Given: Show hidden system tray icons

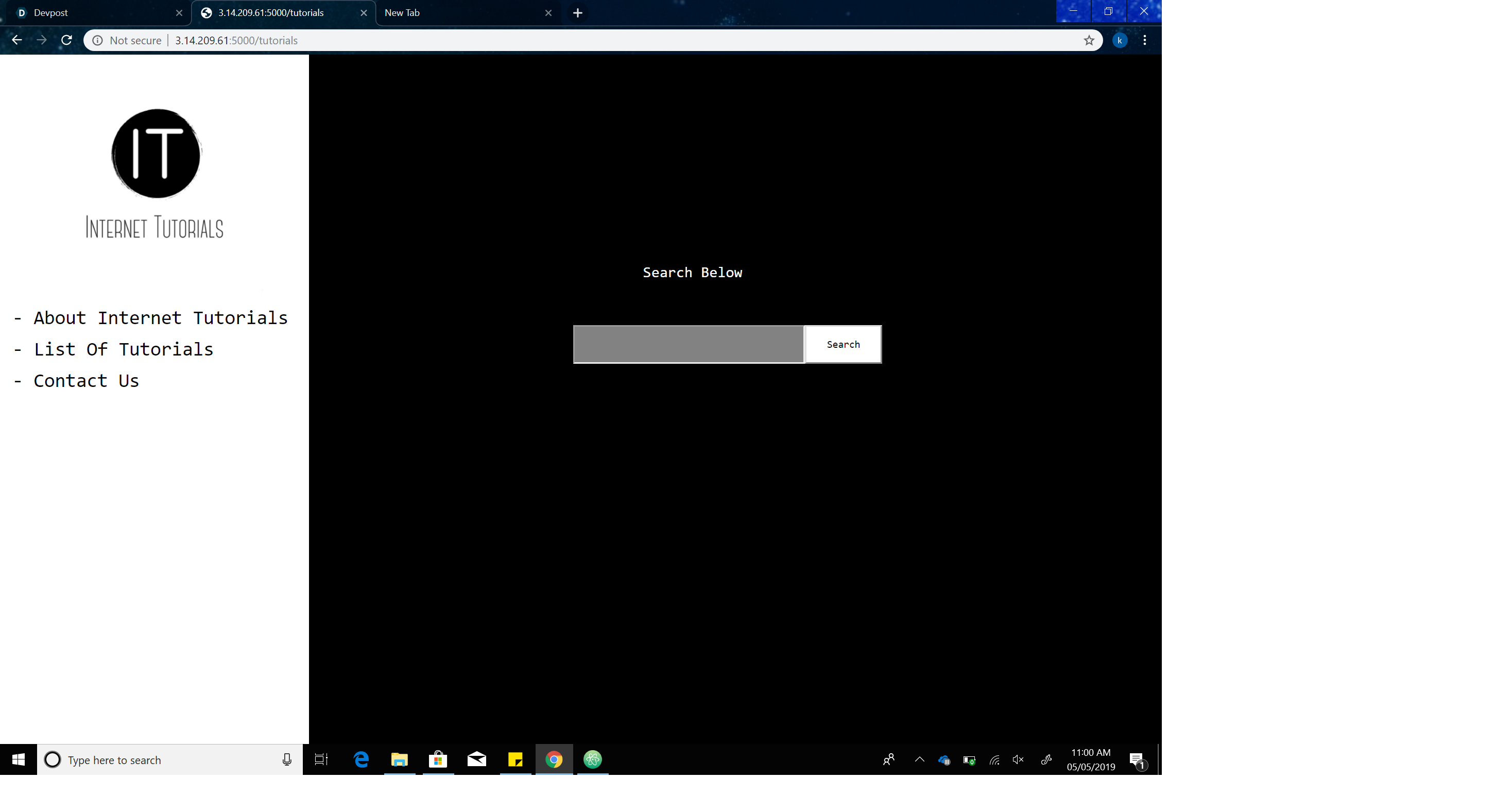Looking at the screenshot, I should coord(919,759).
